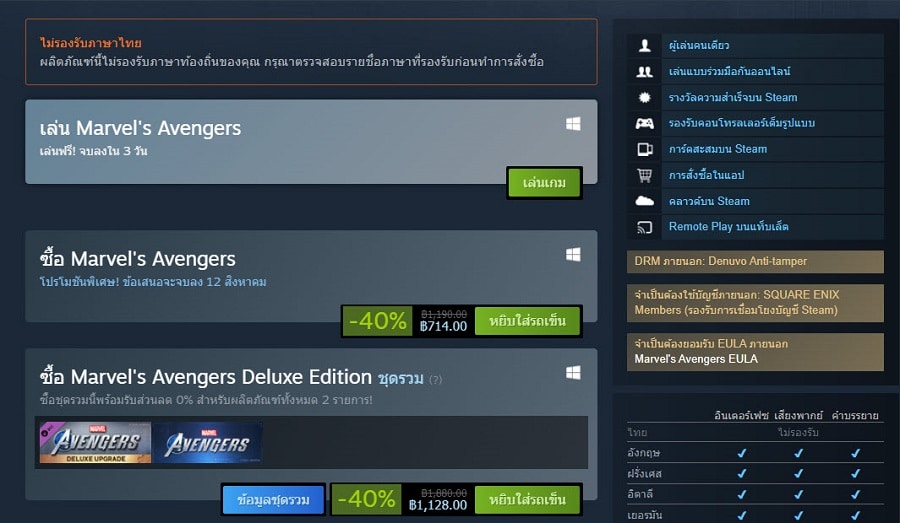The image size is (900, 523).
Task: Click the single-player person icon
Action: 645,45
